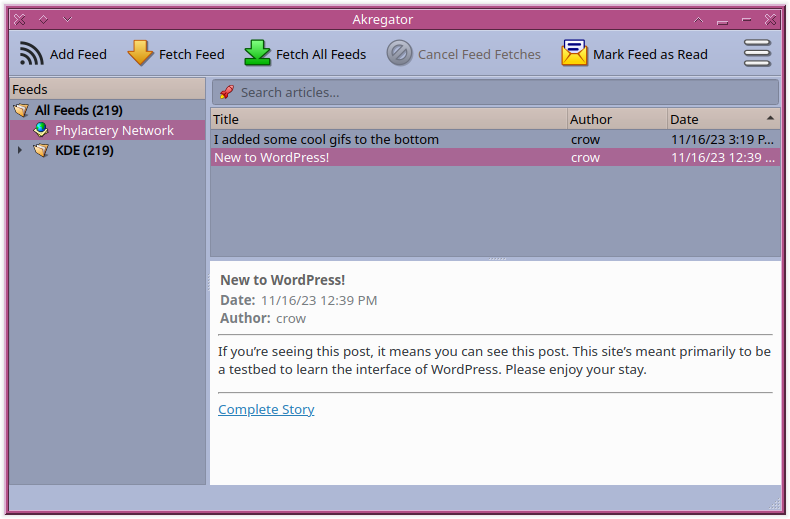Screen dimensions: 790x519
Task: Click date 11/16/23 3:19 in article list
Action: point(722,140)
